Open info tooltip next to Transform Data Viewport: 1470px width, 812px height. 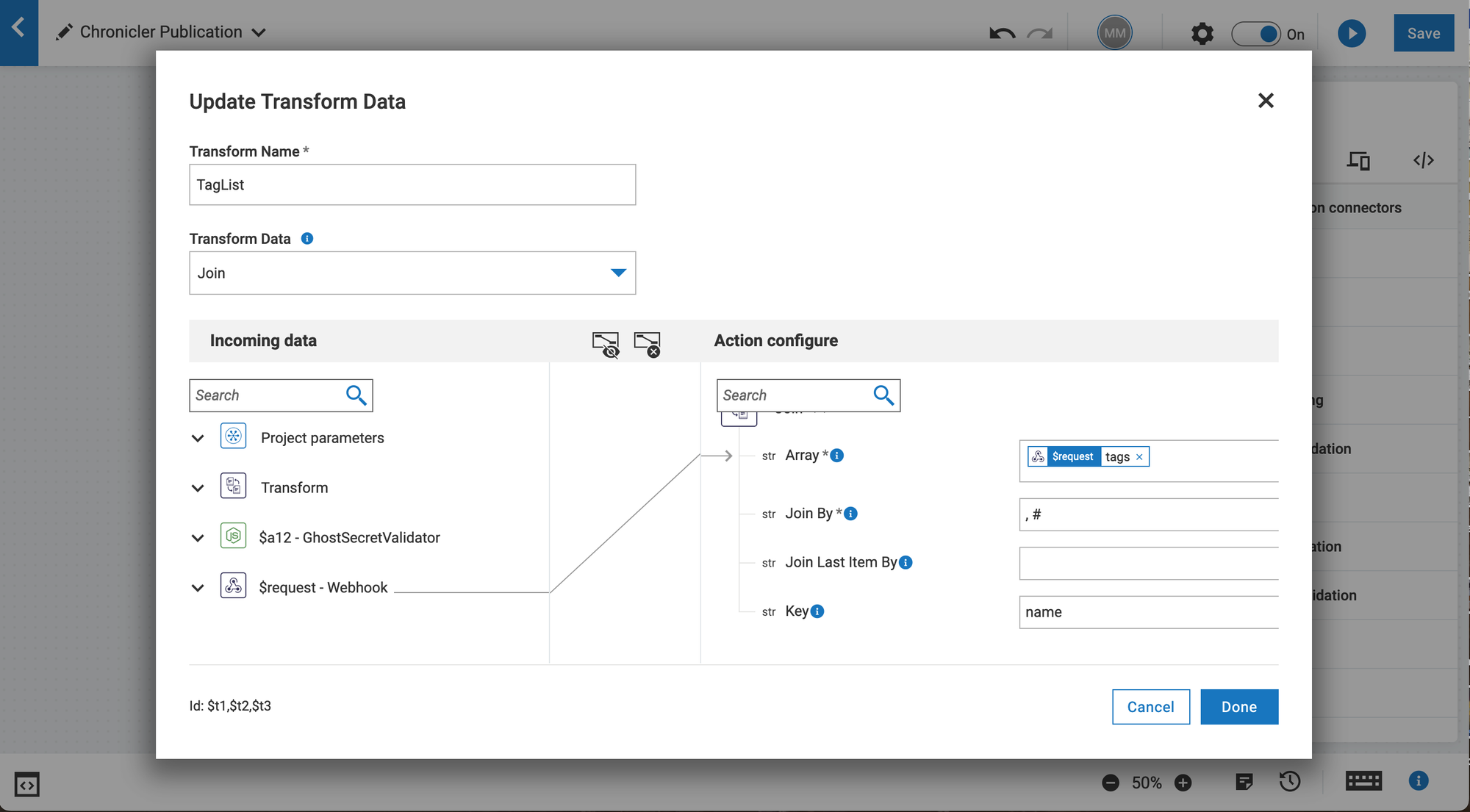click(307, 238)
